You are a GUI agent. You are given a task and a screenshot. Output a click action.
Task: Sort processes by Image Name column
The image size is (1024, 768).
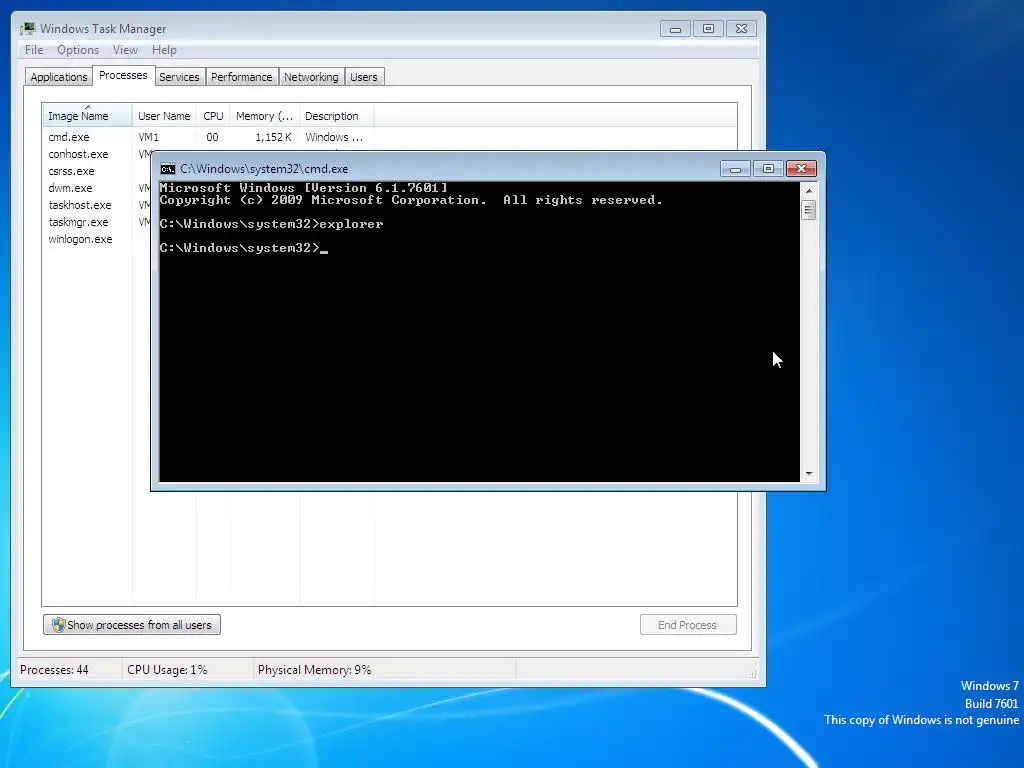(x=88, y=116)
